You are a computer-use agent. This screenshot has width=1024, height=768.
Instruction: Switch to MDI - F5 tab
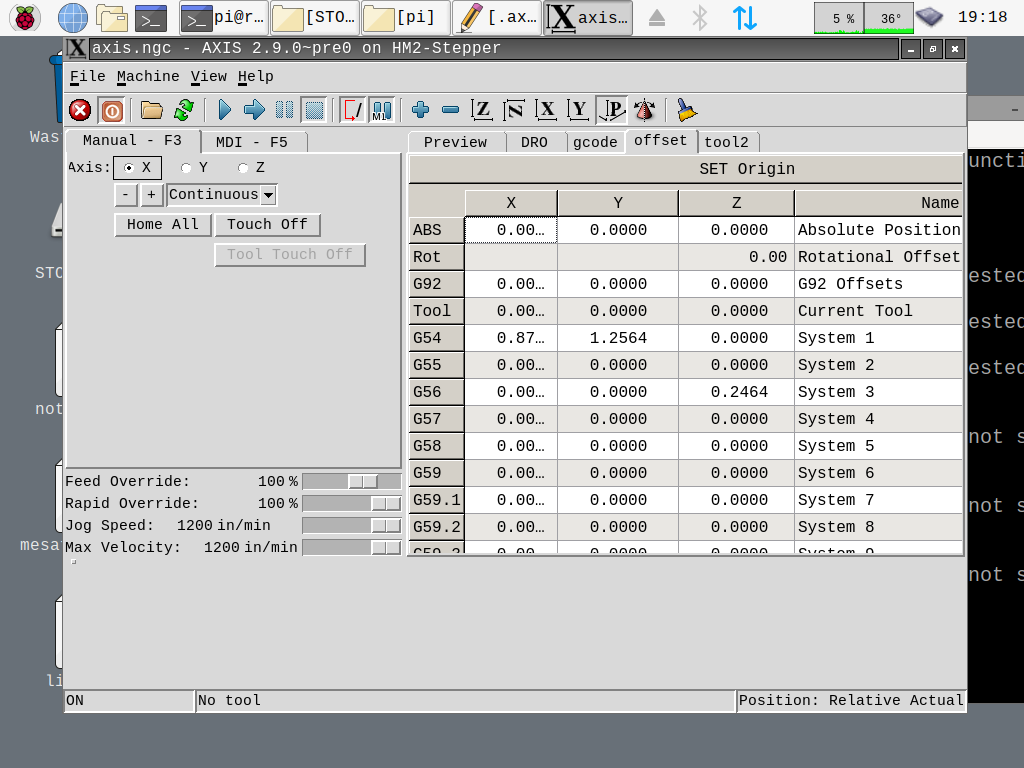click(x=252, y=142)
